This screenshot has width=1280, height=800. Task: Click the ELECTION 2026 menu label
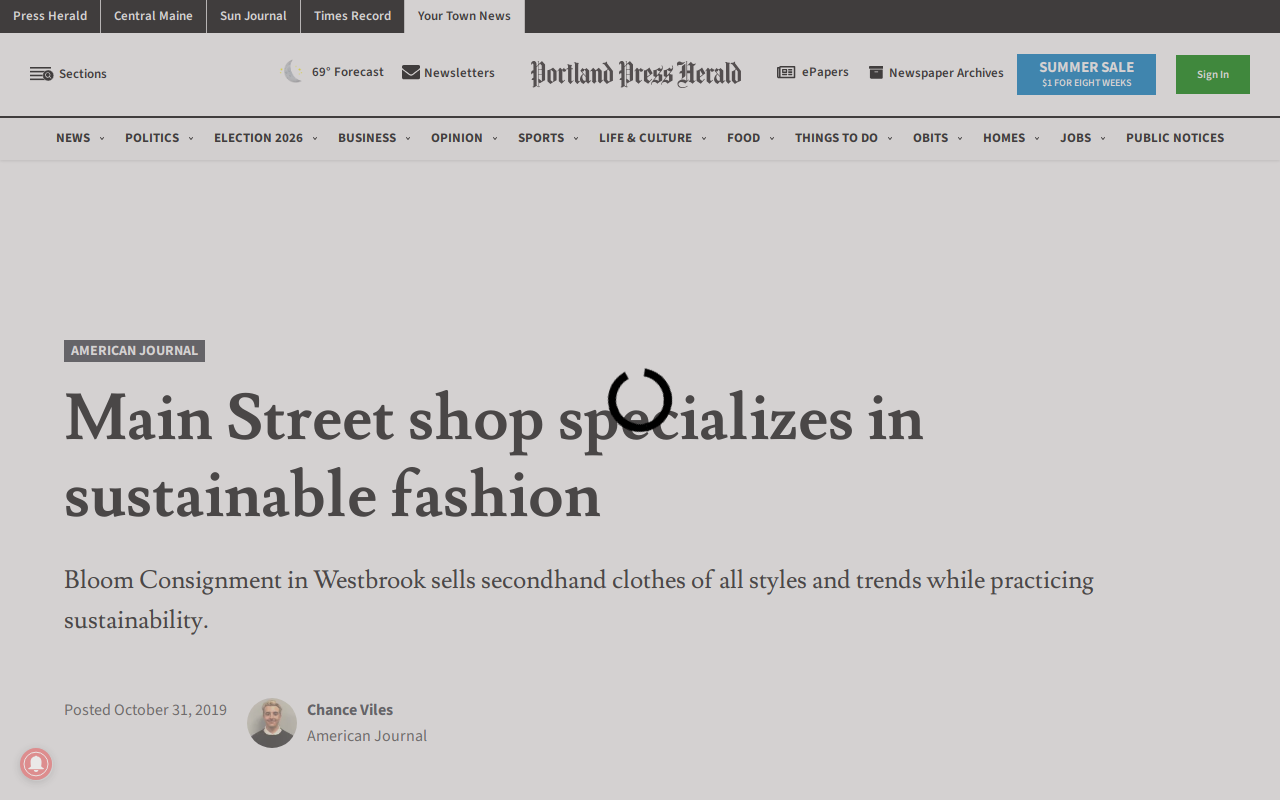258,138
